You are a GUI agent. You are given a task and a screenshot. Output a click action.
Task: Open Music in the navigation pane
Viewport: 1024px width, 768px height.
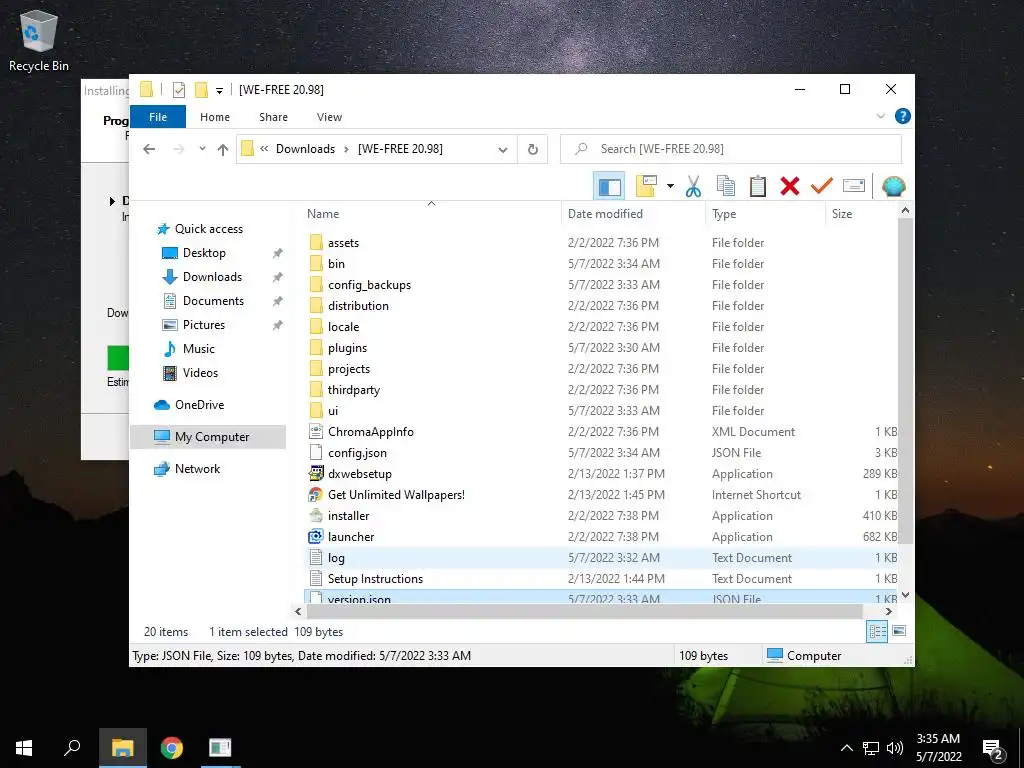coord(199,349)
